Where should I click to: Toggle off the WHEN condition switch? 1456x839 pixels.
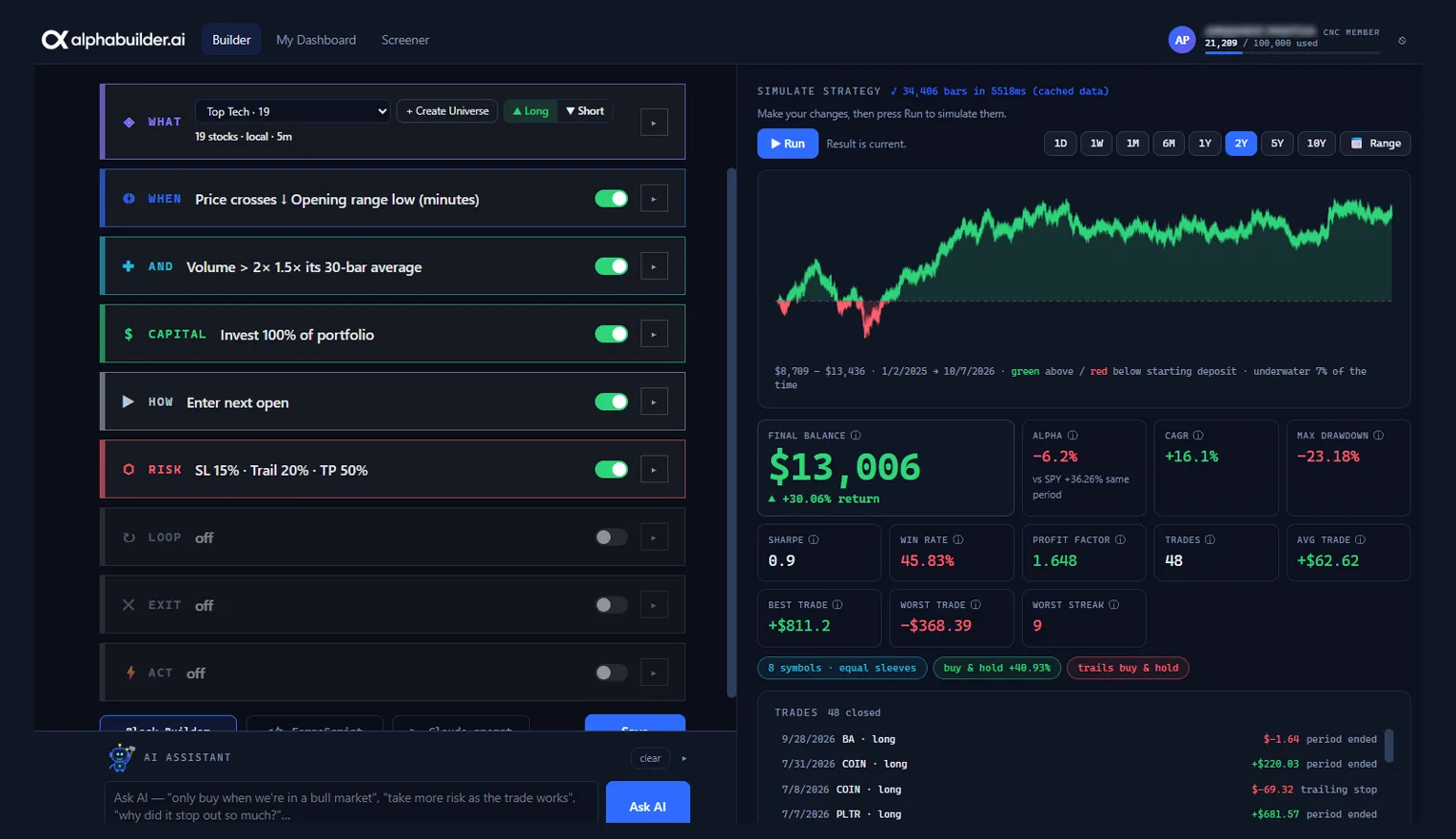[611, 199]
